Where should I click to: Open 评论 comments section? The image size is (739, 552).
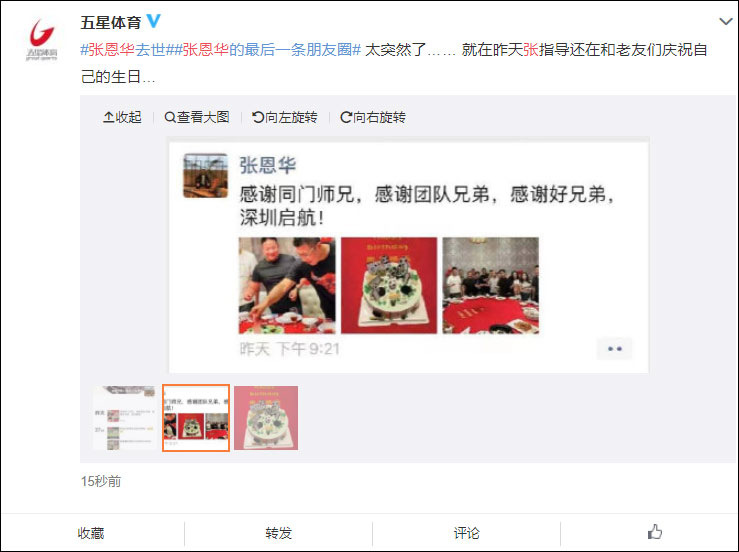click(x=467, y=533)
